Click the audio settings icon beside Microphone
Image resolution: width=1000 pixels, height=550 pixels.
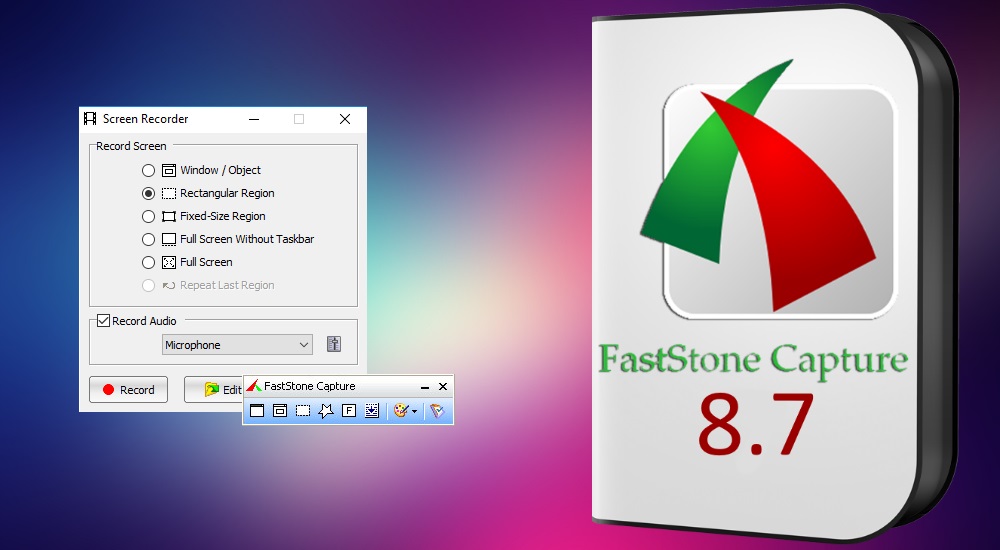click(x=334, y=345)
